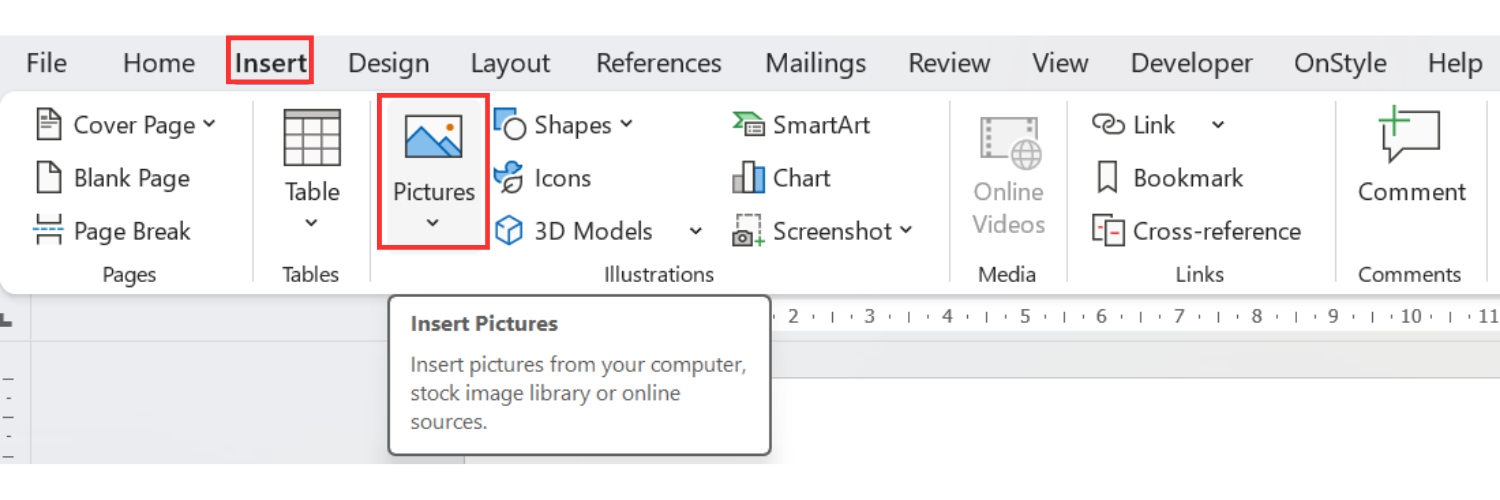The height and width of the screenshot is (500, 1500).
Task: Click the Chart label
Action: coord(802,178)
